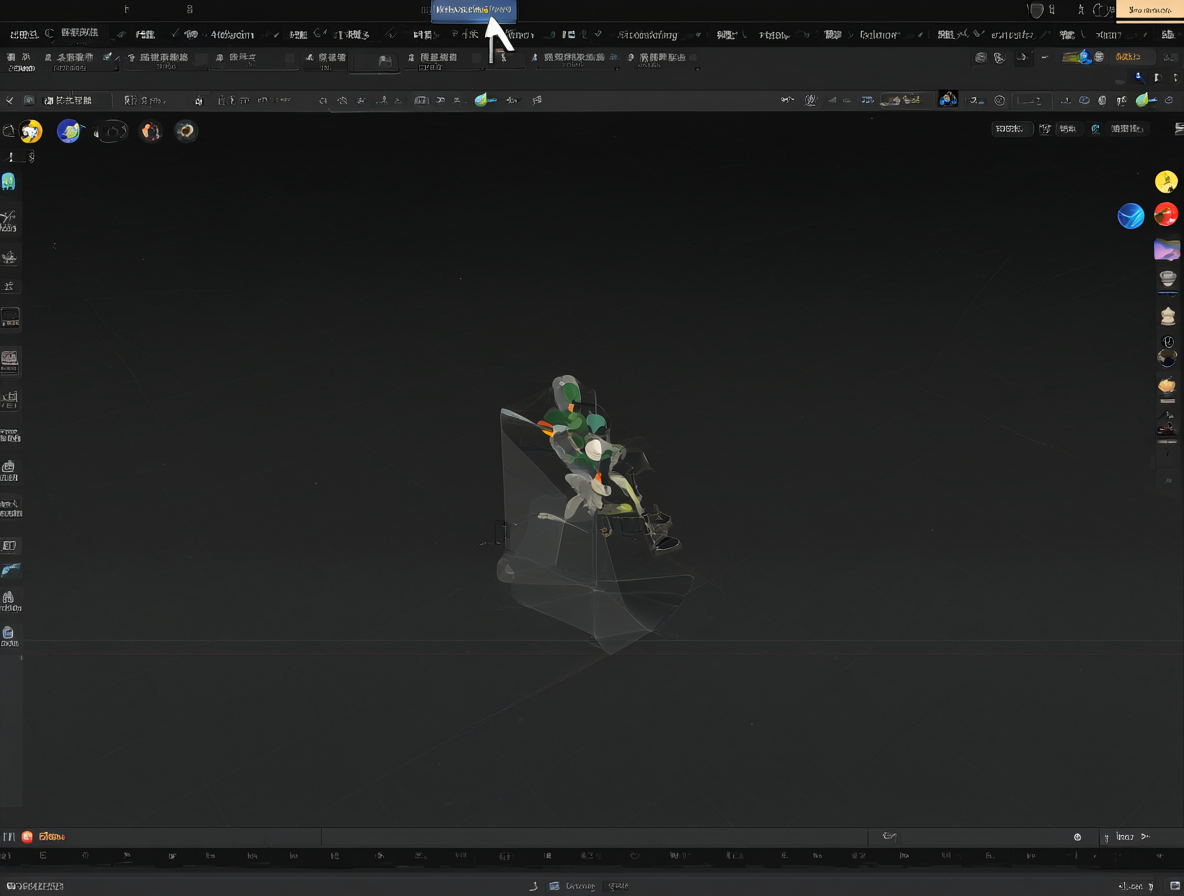Choose the brown ring round icon
The height and width of the screenshot is (896, 1184).
pos(186,131)
